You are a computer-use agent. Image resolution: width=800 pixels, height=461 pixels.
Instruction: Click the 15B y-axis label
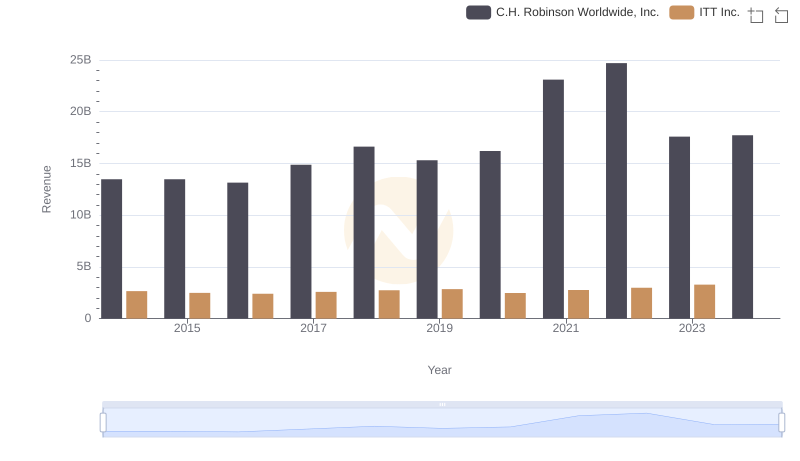[81, 163]
